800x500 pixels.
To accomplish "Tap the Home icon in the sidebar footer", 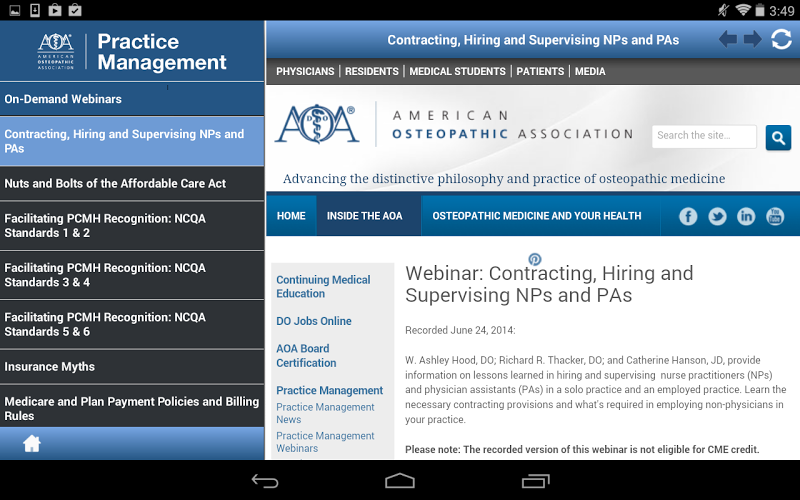I will click(32, 443).
